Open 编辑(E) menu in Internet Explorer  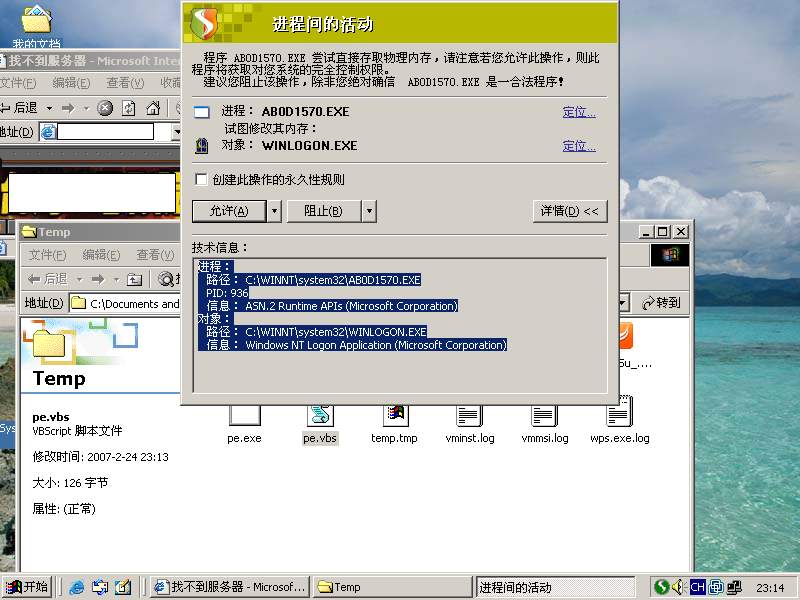tap(71, 83)
